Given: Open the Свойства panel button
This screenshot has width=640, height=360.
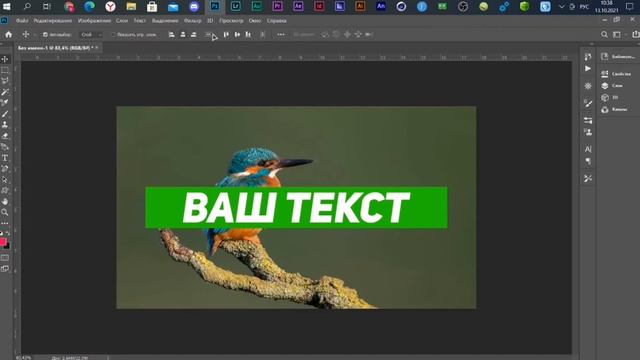Looking at the screenshot, I should pos(616,74).
